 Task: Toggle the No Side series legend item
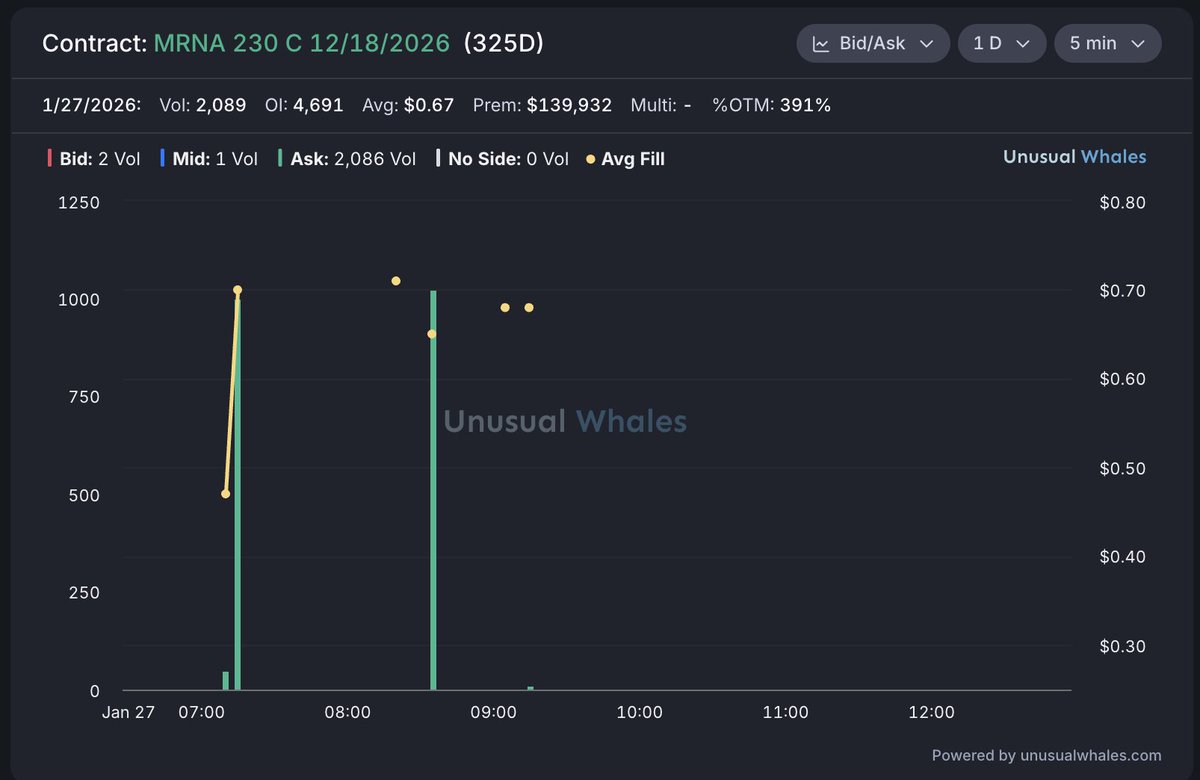[x=502, y=158]
